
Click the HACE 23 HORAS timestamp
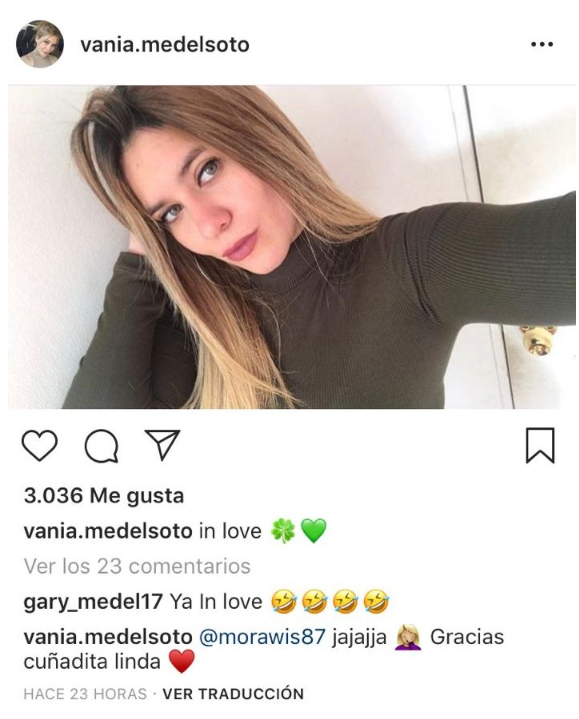pyautogui.click(x=85, y=693)
